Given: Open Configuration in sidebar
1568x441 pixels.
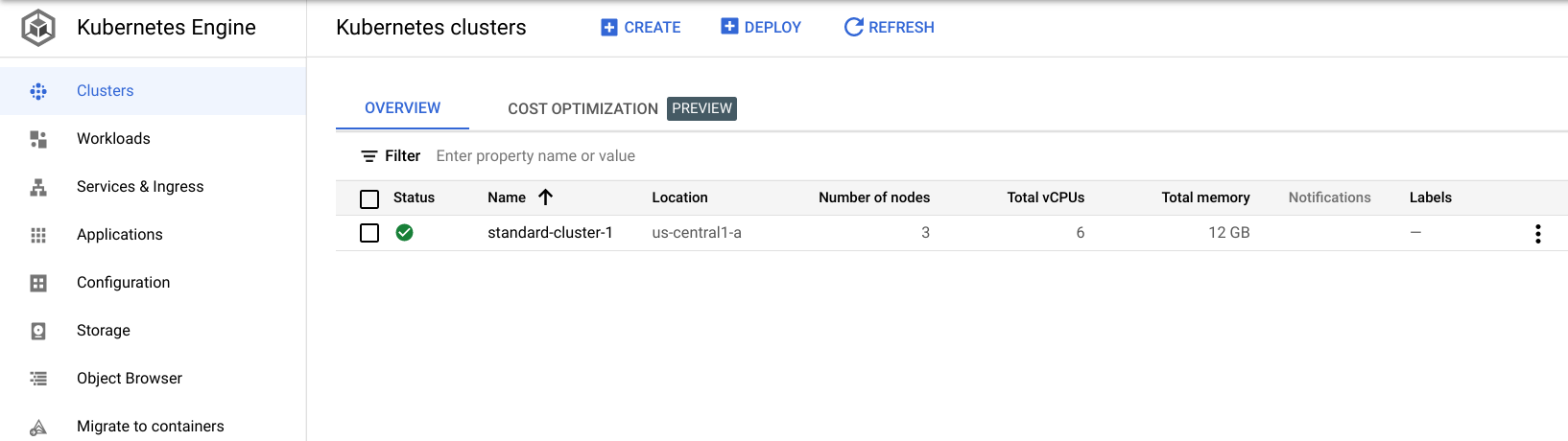Looking at the screenshot, I should point(153,283).
